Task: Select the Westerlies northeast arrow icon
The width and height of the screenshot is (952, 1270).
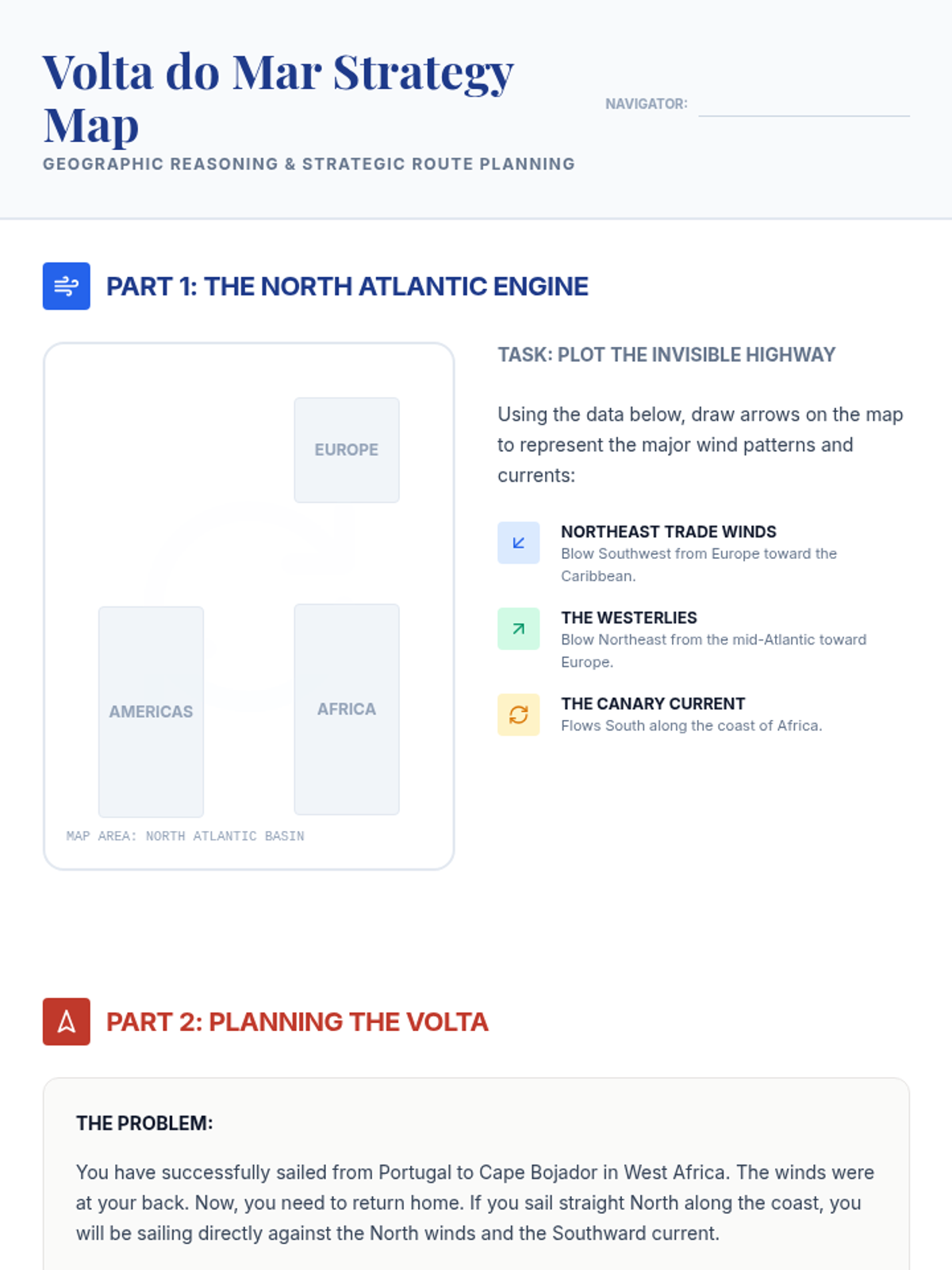Action: click(x=519, y=629)
